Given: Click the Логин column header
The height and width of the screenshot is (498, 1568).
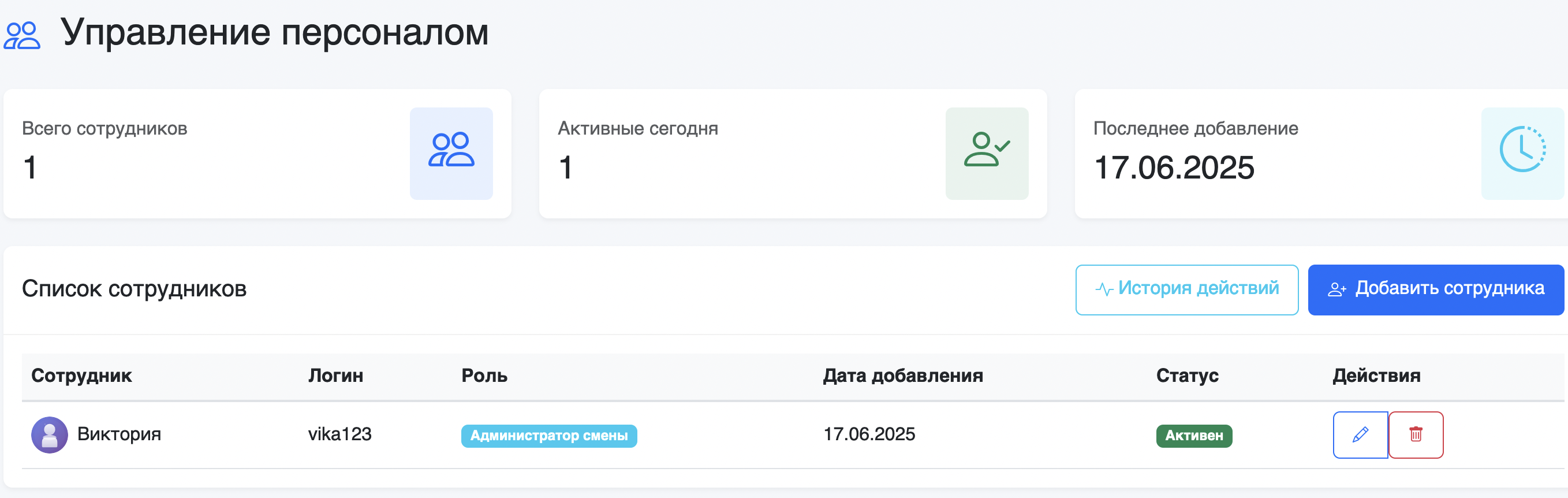Looking at the screenshot, I should tap(335, 376).
